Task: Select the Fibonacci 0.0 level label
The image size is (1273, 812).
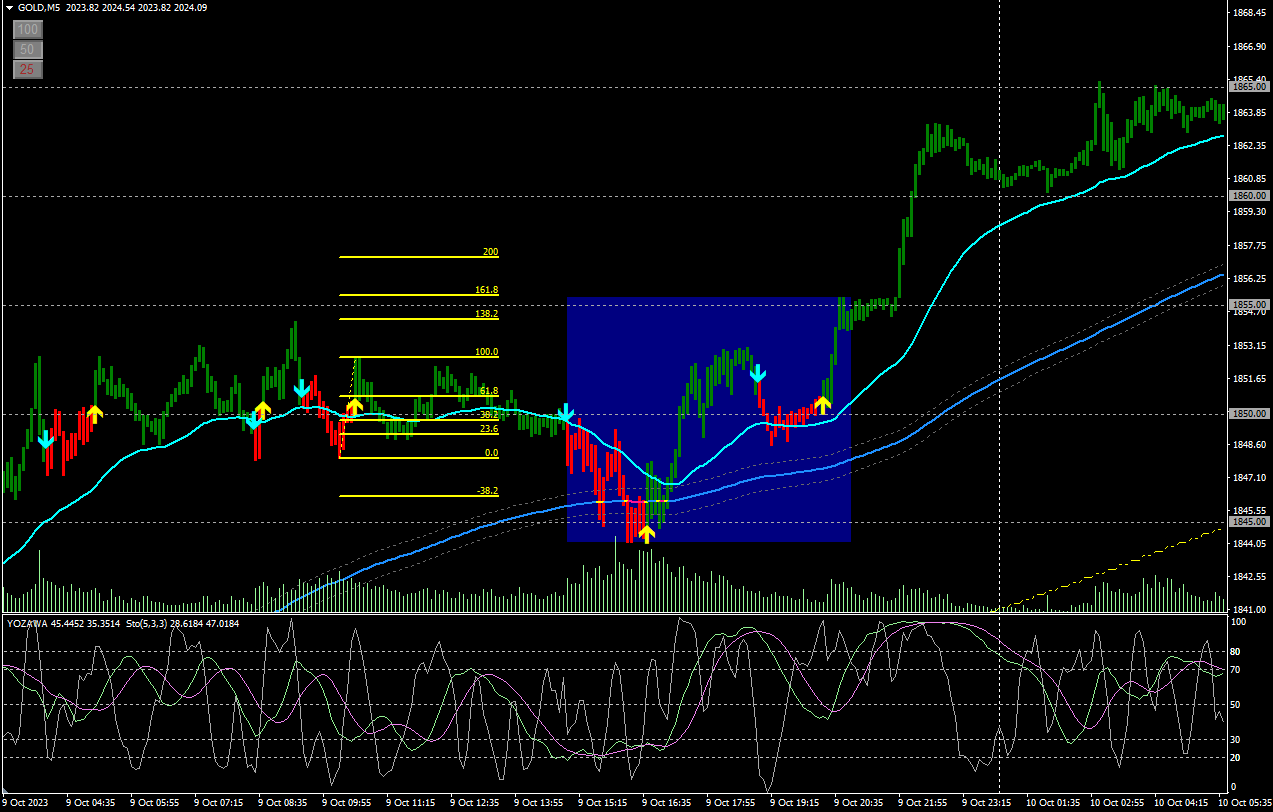Action: click(x=491, y=453)
